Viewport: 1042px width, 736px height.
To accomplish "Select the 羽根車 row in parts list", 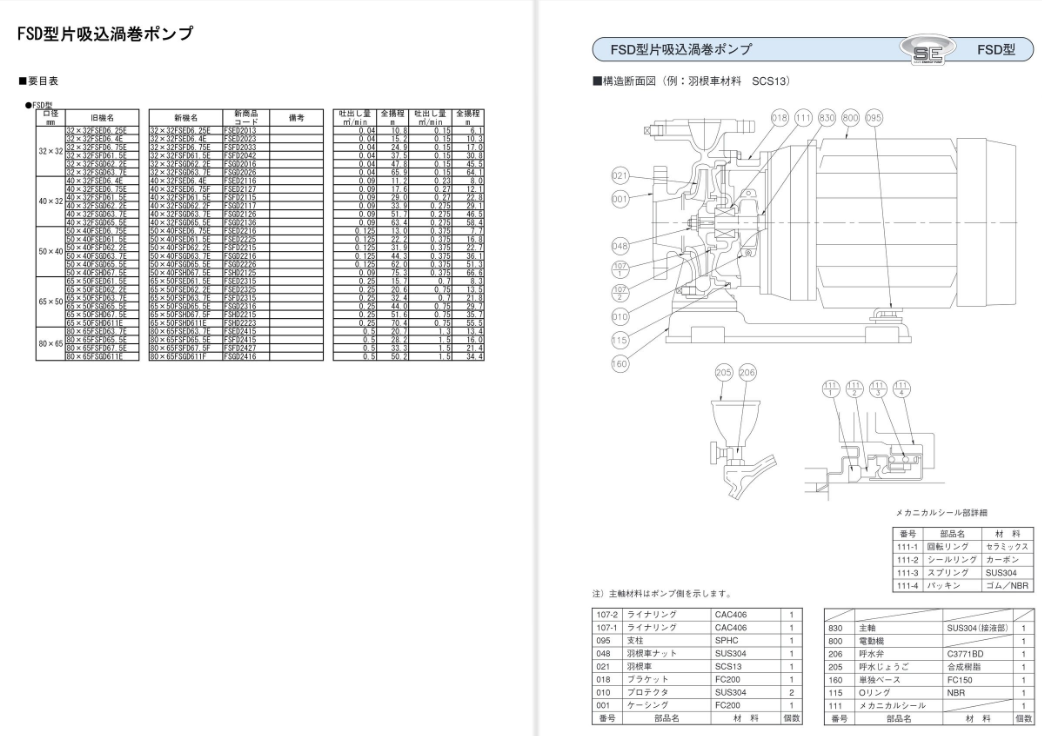I will point(697,666).
